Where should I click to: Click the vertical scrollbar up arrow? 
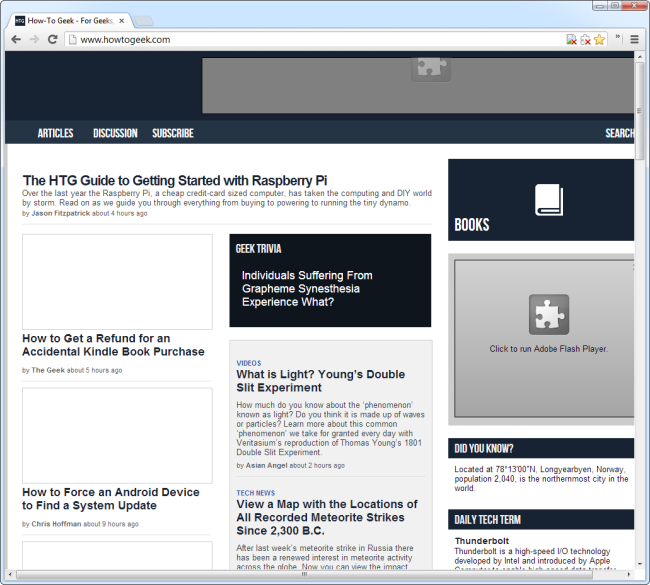click(x=639, y=56)
